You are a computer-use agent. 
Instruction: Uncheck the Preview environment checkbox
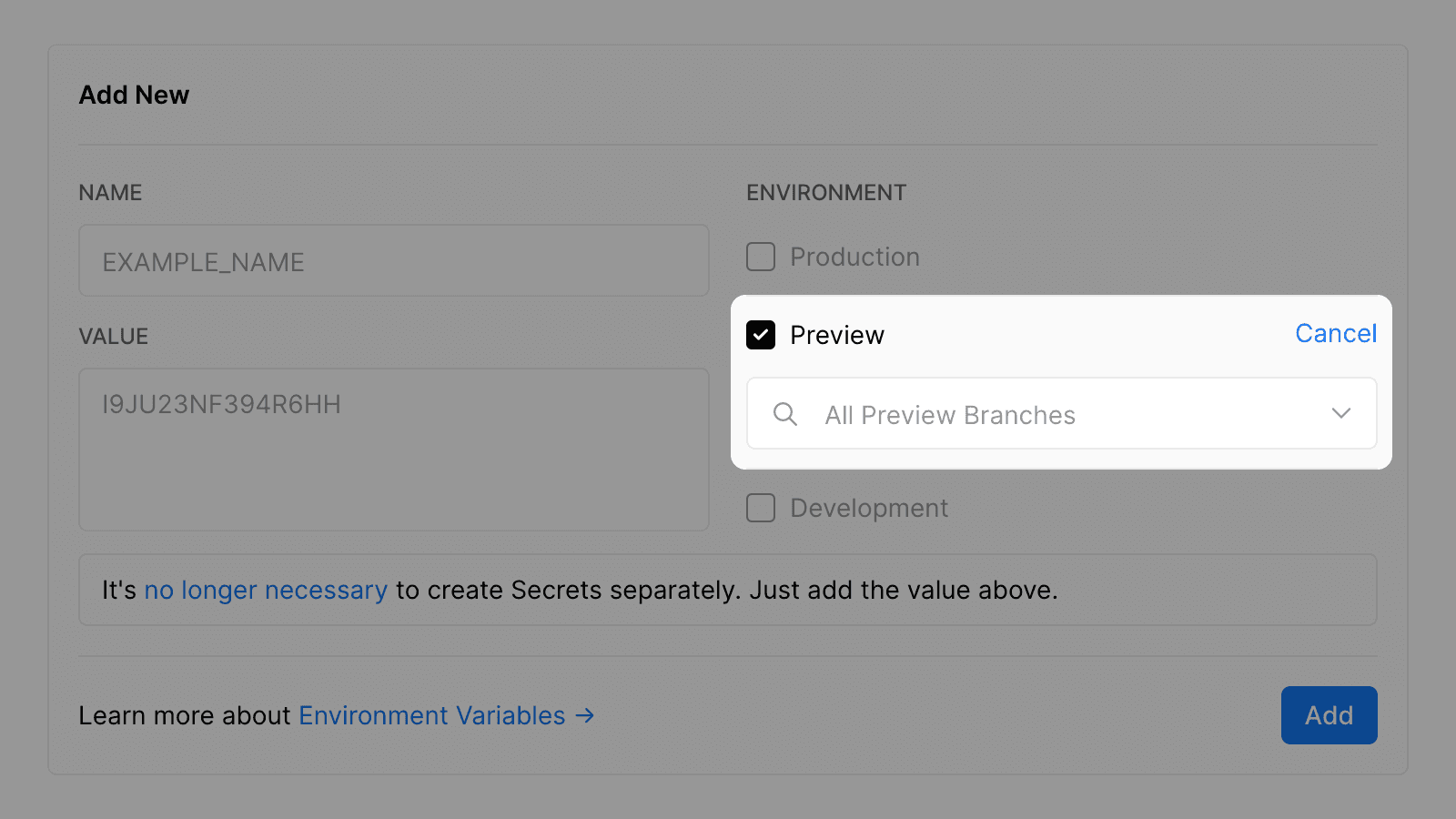[x=761, y=335]
